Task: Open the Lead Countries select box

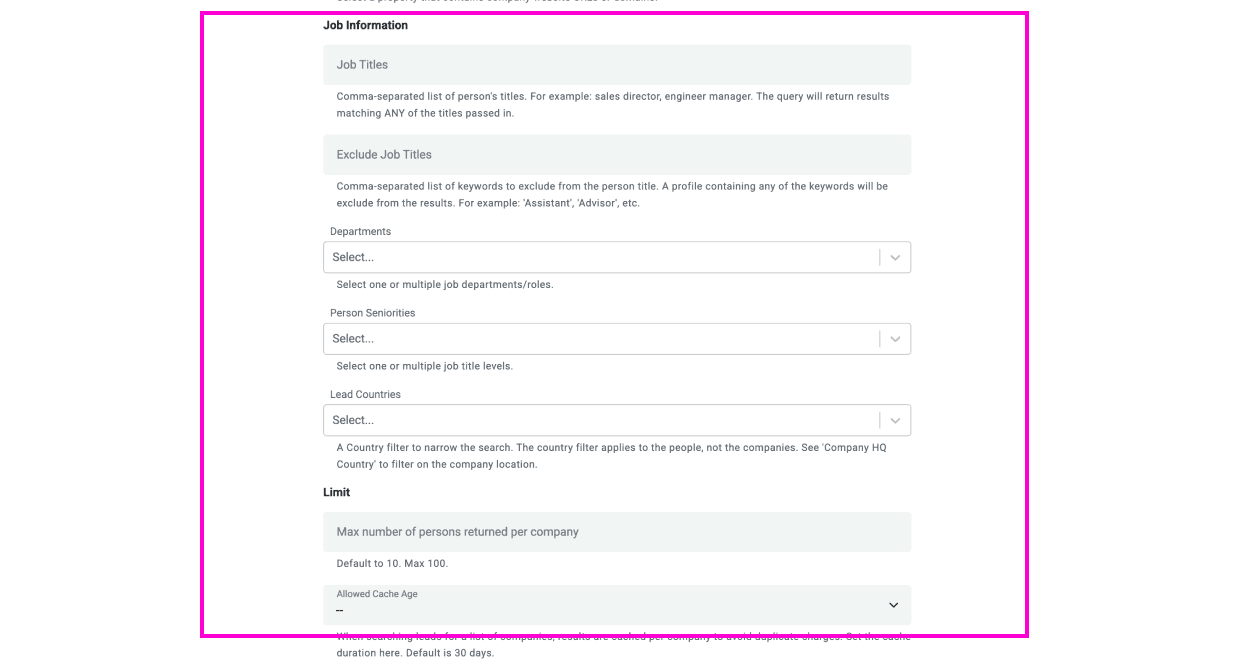Action: [x=600, y=420]
